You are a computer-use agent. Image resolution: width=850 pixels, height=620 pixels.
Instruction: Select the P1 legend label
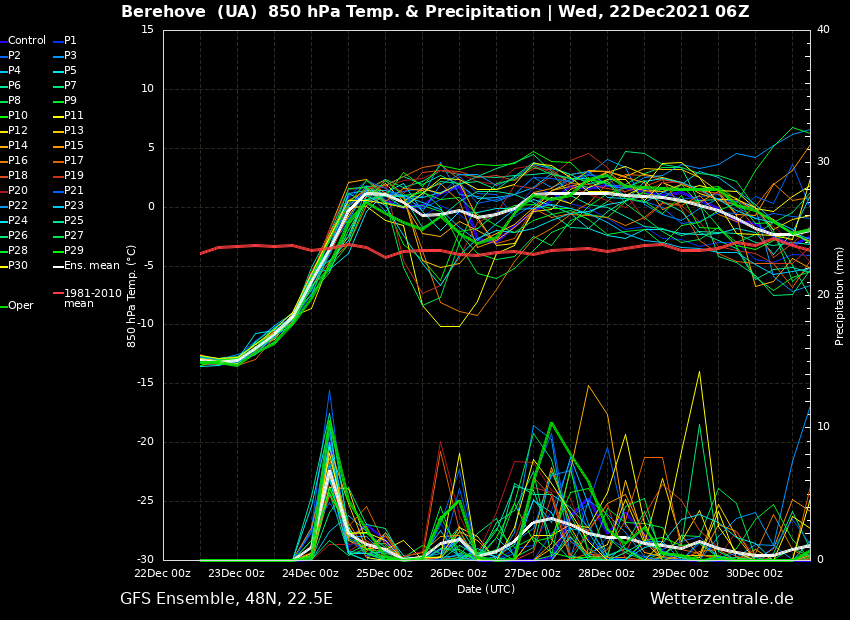[70, 41]
